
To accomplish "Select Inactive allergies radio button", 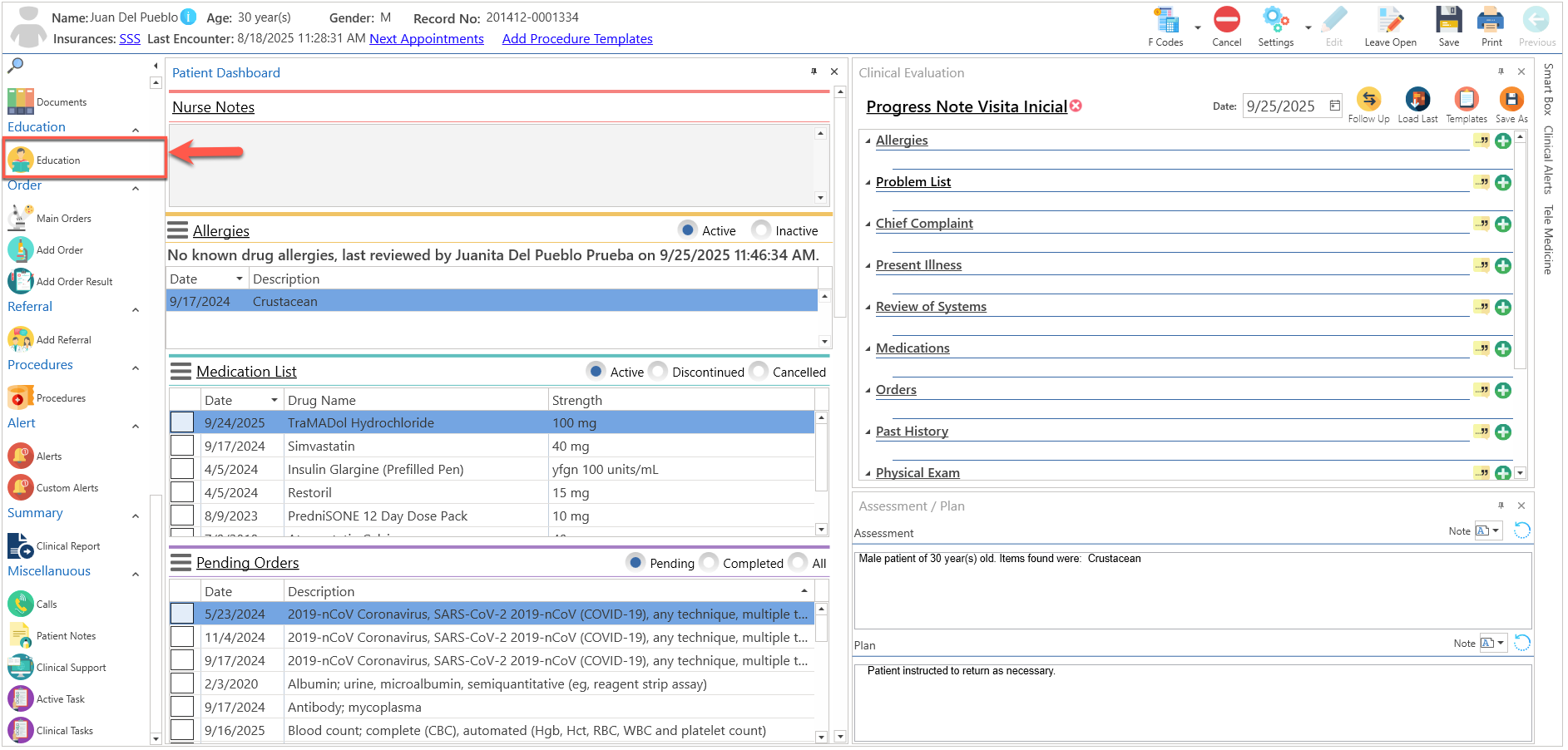I will (x=760, y=229).
